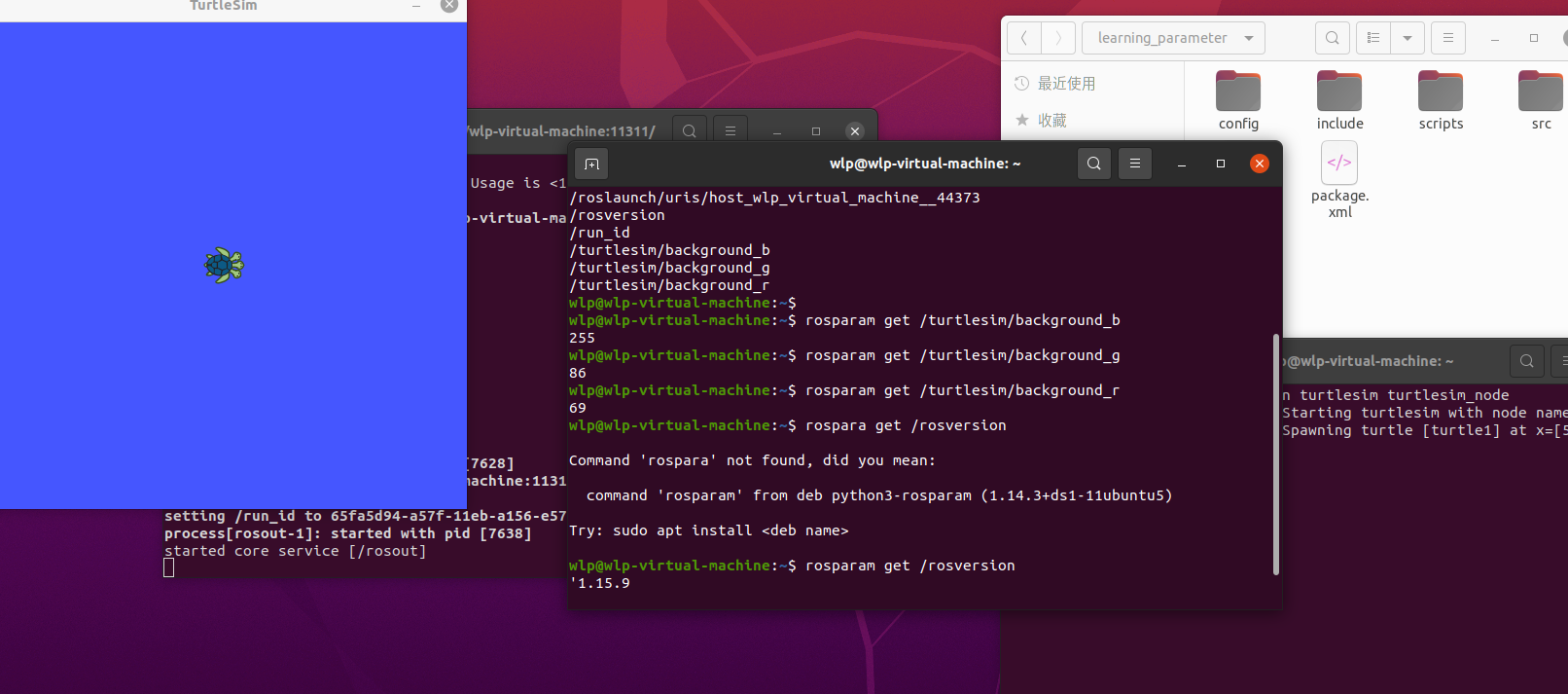
Task: Open search in the front terminal window
Action: [x=1094, y=164]
